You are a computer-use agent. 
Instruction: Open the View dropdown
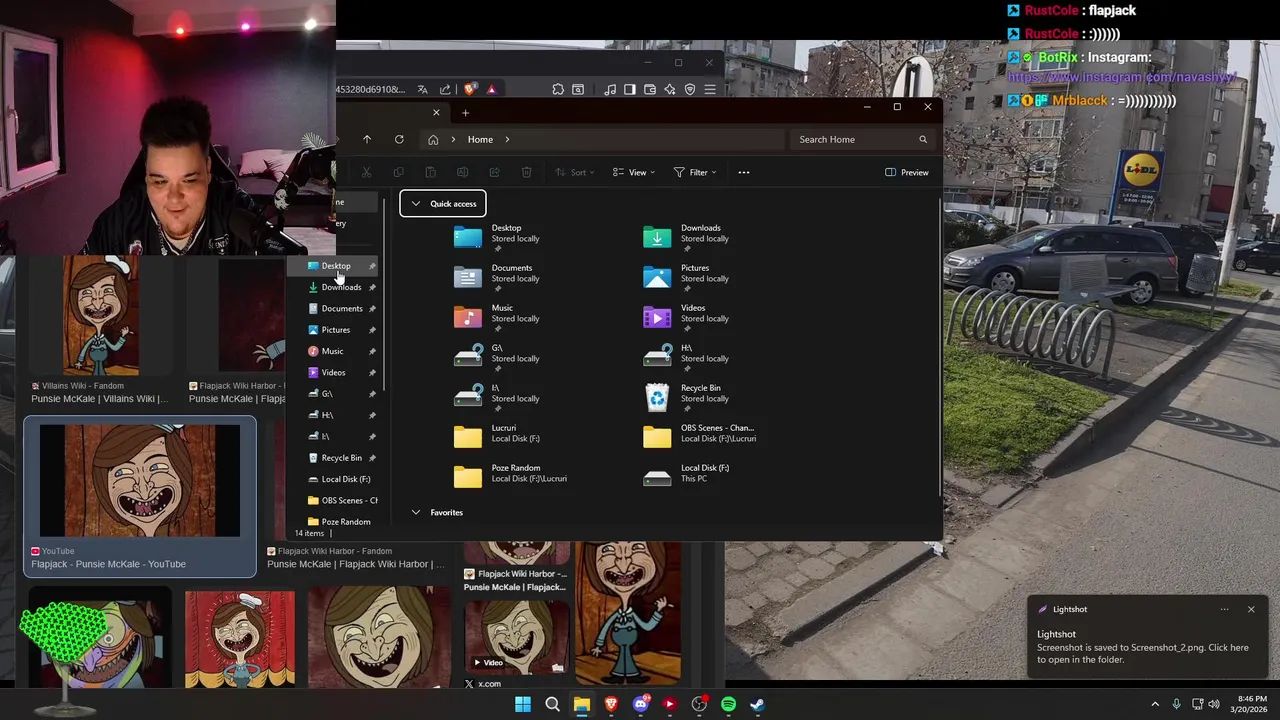634,172
